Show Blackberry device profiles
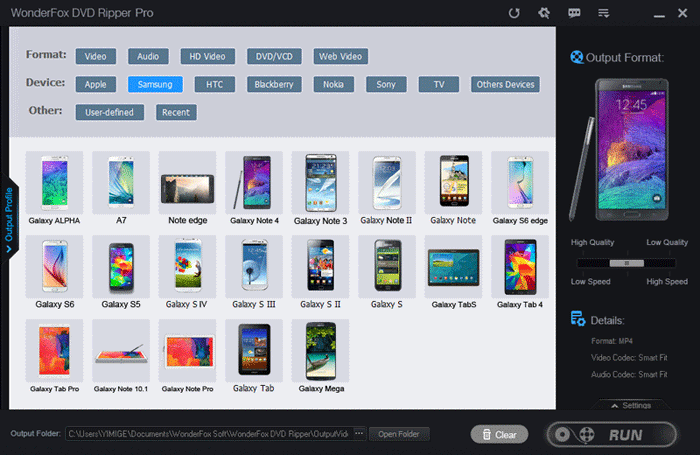This screenshot has width=700, height=455. (274, 84)
